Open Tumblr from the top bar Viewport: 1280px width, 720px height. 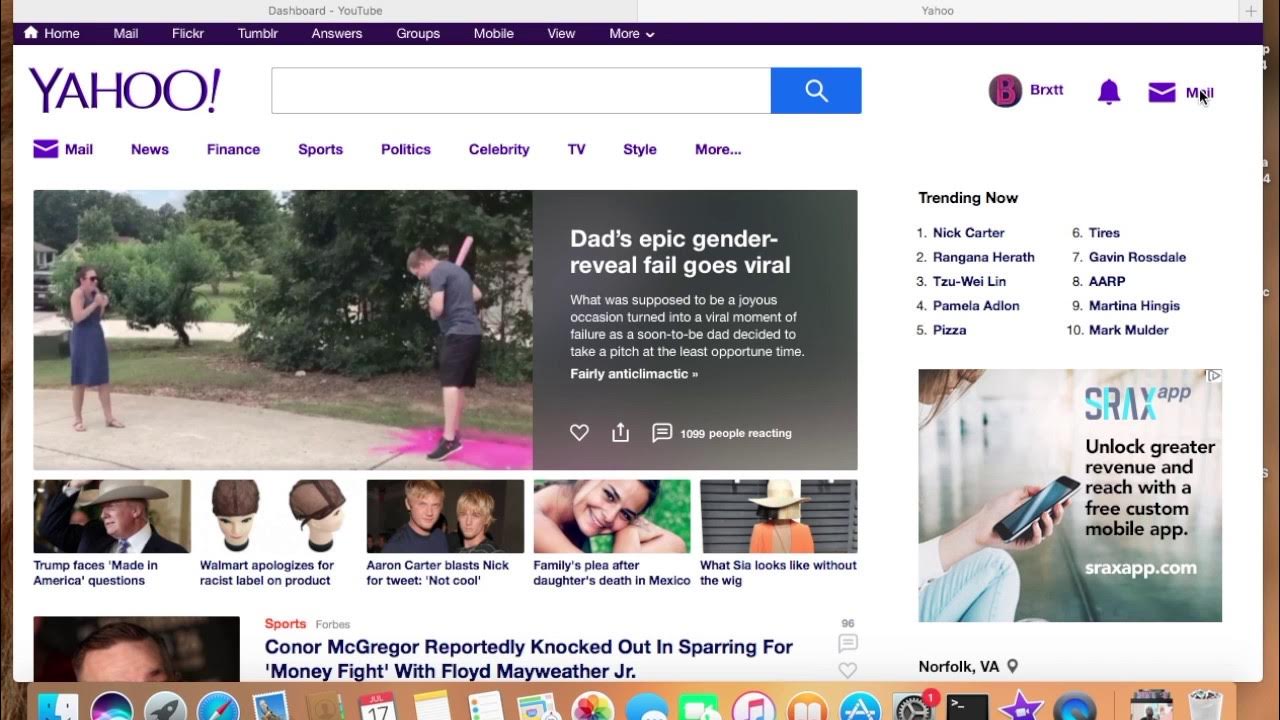point(258,33)
